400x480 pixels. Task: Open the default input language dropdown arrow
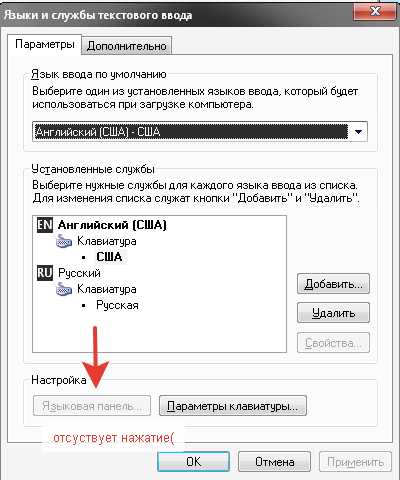pos(358,132)
